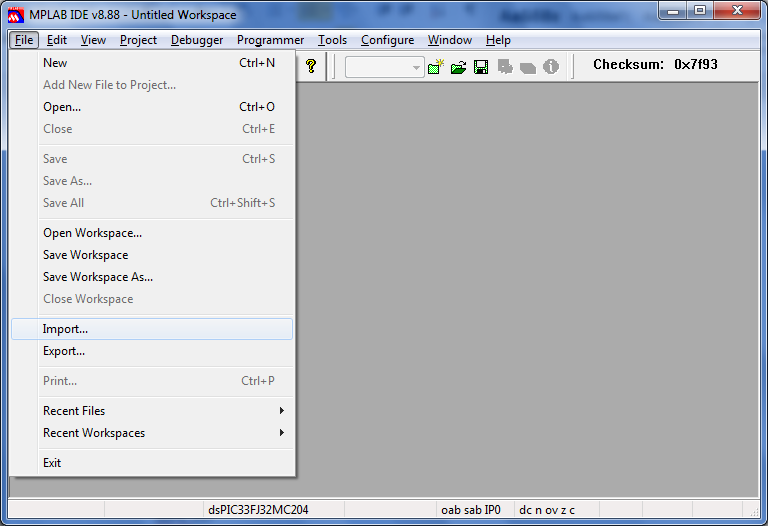Click the MPLAB logo in the title bar

(16, 15)
